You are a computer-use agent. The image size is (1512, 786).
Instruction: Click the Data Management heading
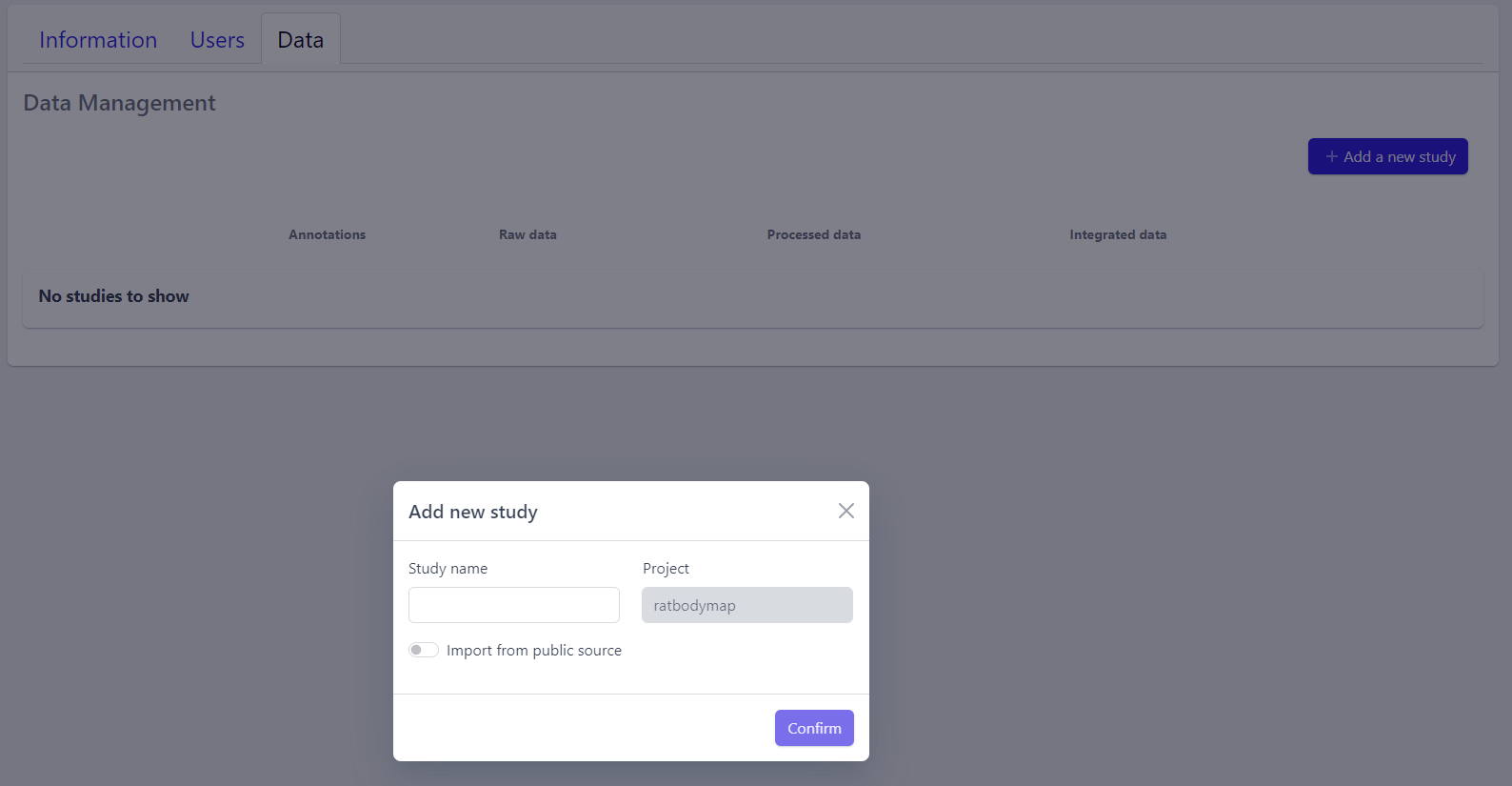coord(119,103)
